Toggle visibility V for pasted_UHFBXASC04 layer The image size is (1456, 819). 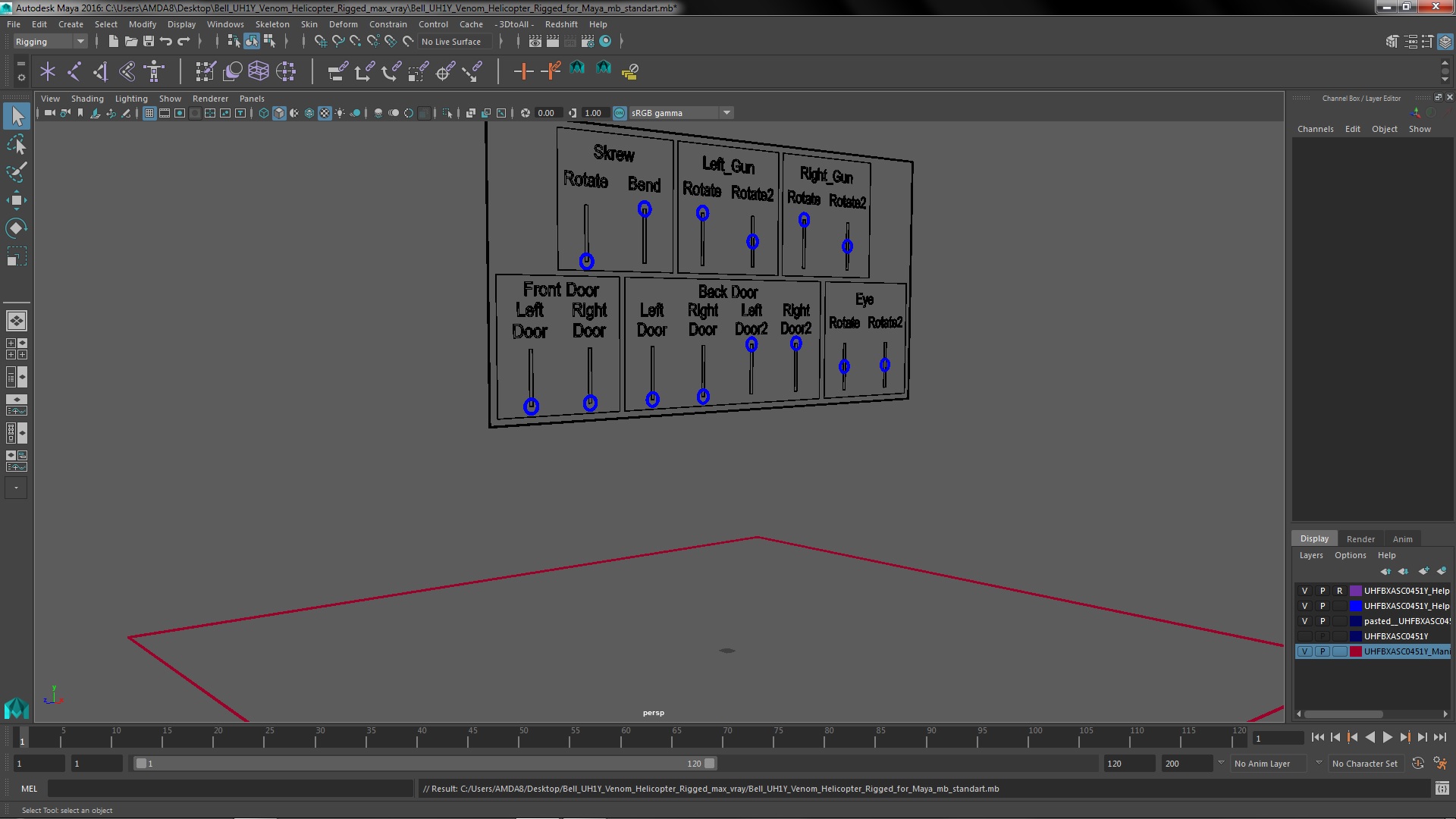click(1304, 621)
